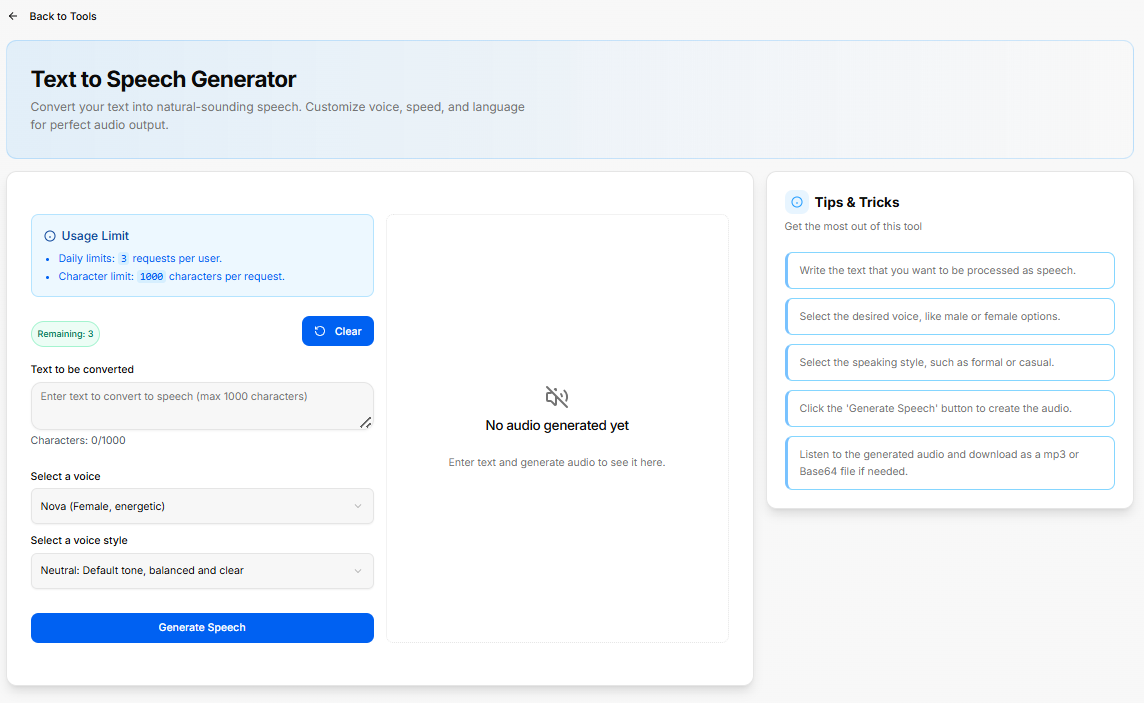Click 'Enter text and generate audio' hint
1144x703 pixels.
tap(557, 462)
